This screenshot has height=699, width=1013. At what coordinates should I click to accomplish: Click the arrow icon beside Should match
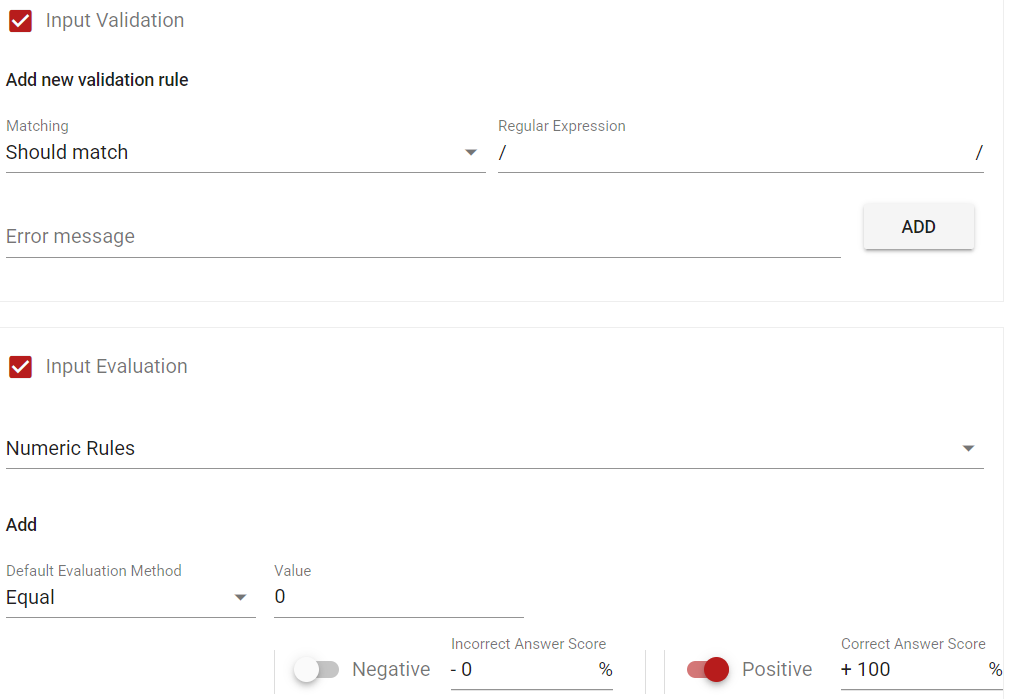(471, 153)
